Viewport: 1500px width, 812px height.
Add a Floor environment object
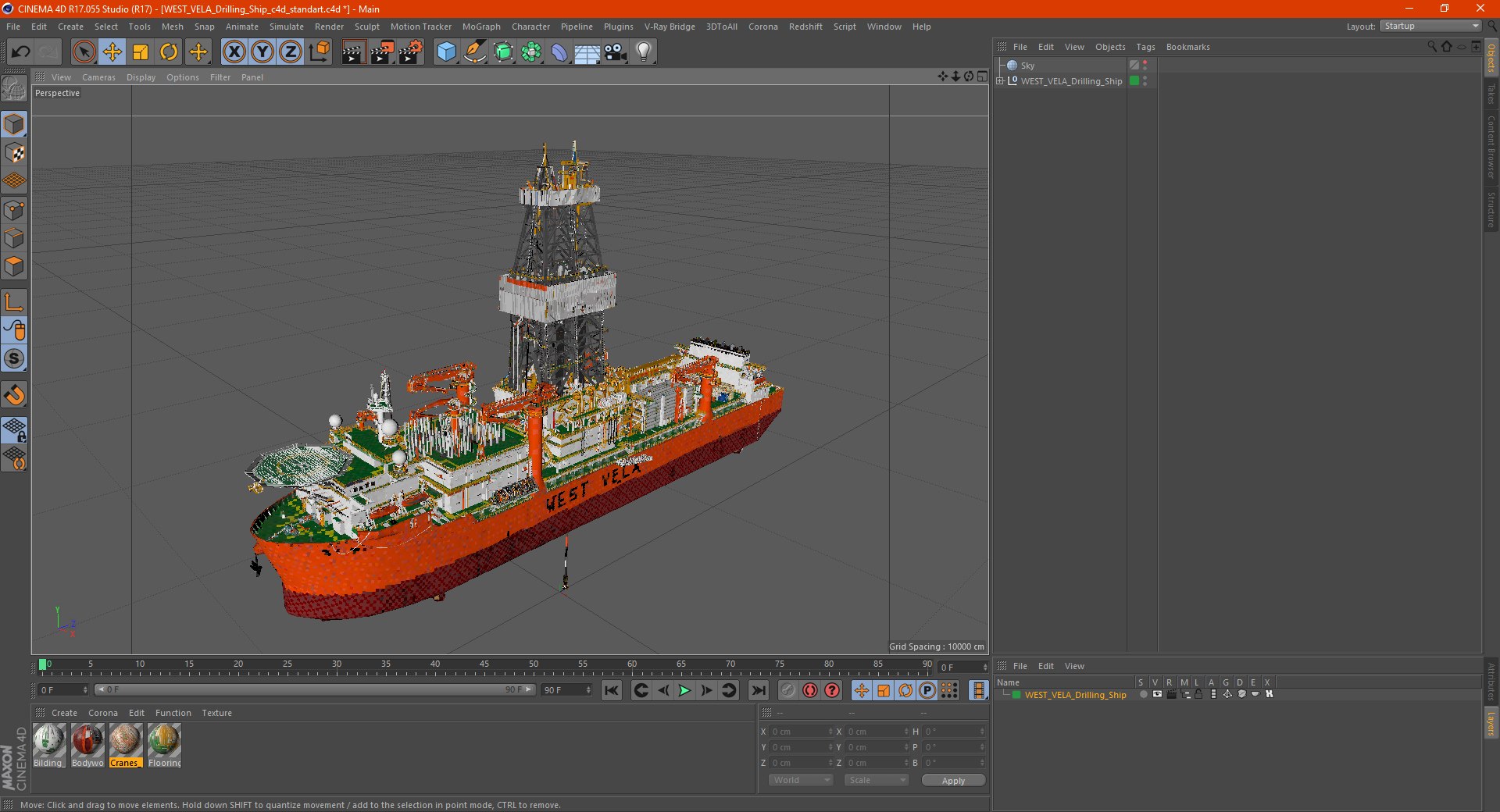(587, 52)
